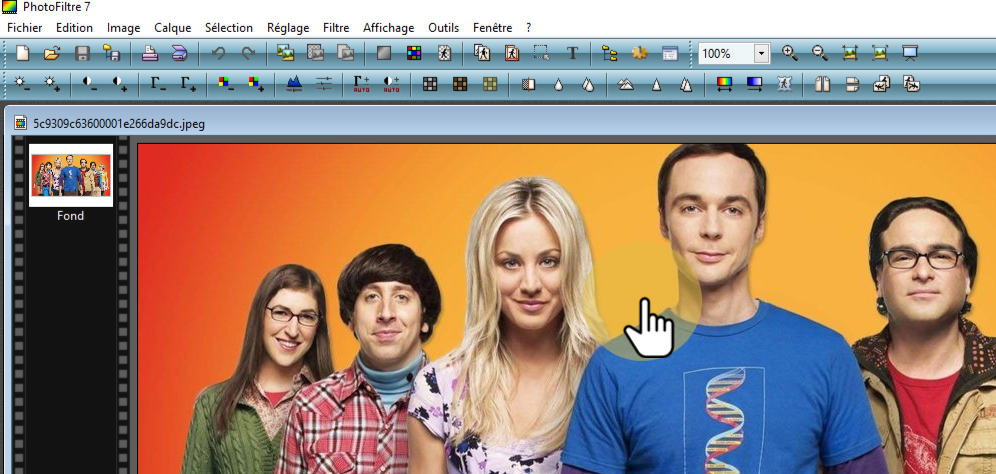996x474 pixels.
Task: Show the selection with dashed rectangle icon
Action: (x=541, y=53)
